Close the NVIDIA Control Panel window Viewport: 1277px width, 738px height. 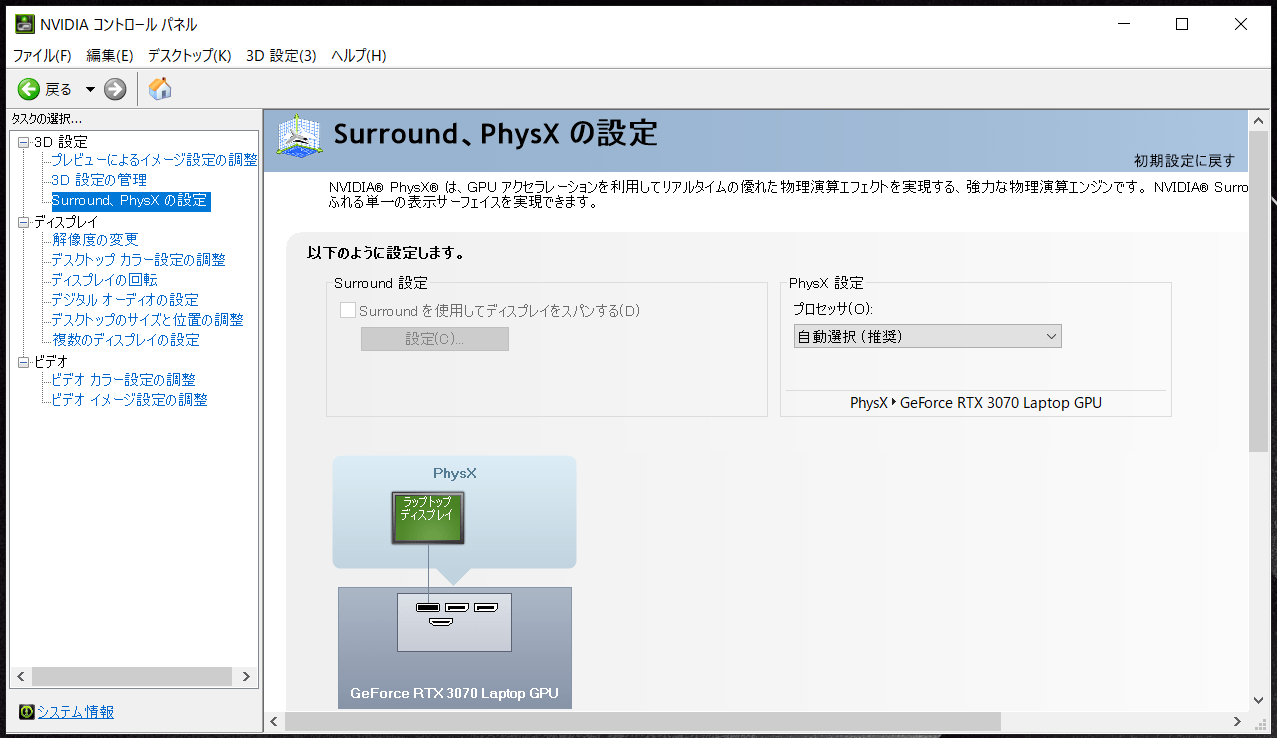1241,24
